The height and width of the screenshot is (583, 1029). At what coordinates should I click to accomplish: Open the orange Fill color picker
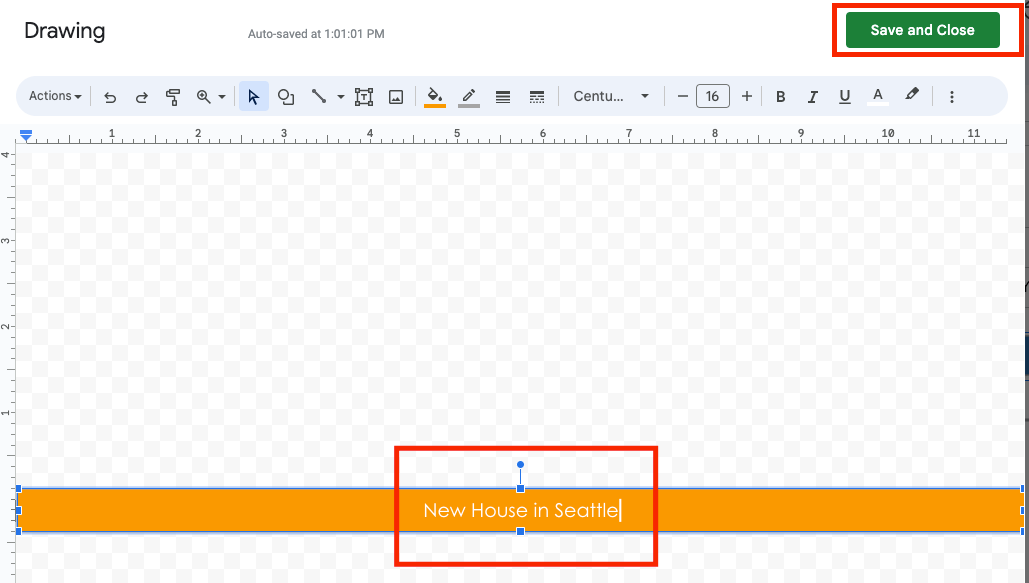[435, 97]
